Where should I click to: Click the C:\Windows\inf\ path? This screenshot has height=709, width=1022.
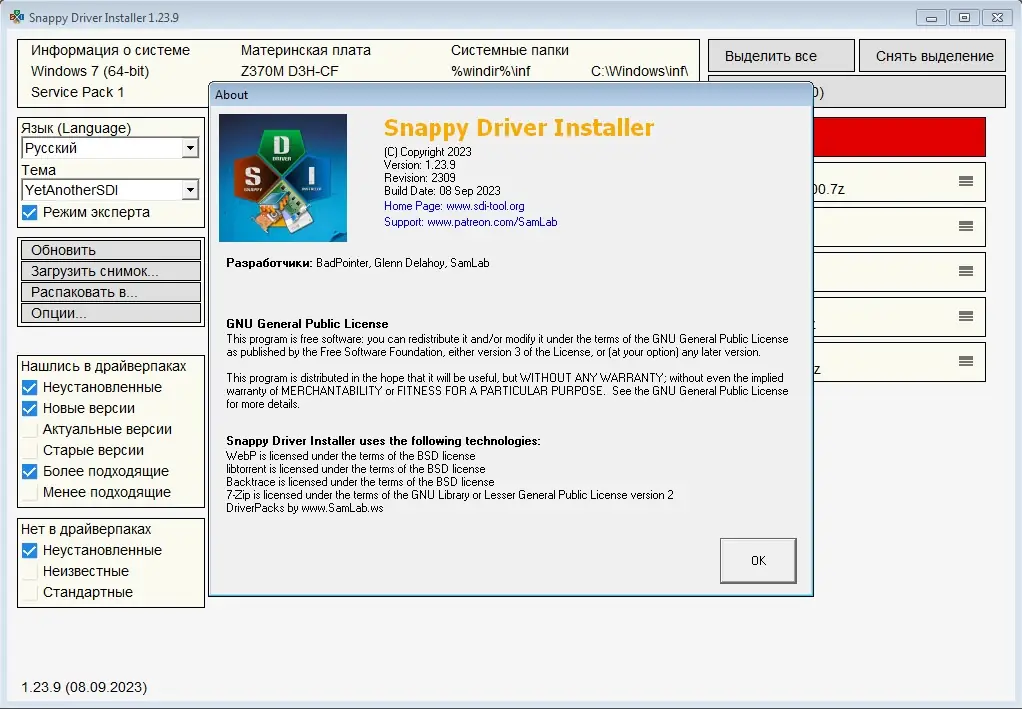pos(639,71)
